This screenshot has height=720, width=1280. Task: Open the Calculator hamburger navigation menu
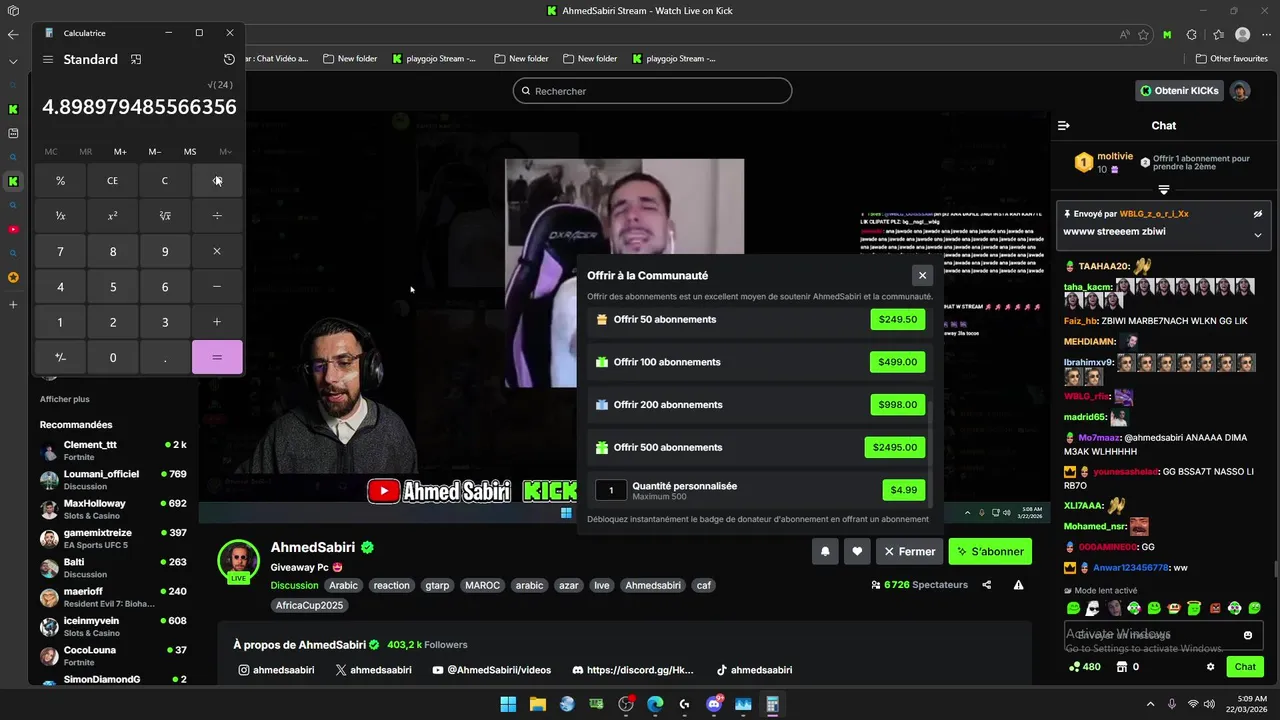tap(47, 59)
